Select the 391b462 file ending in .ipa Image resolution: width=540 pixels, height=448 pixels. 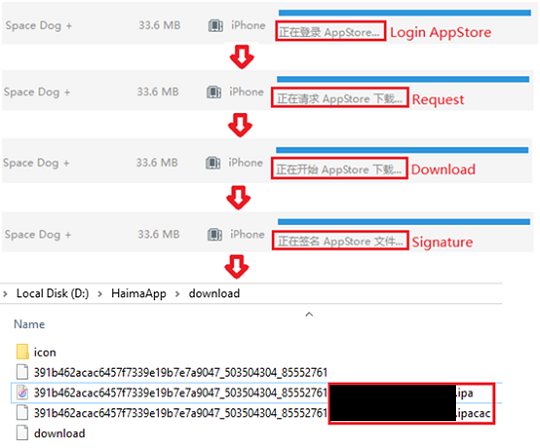coord(253,393)
